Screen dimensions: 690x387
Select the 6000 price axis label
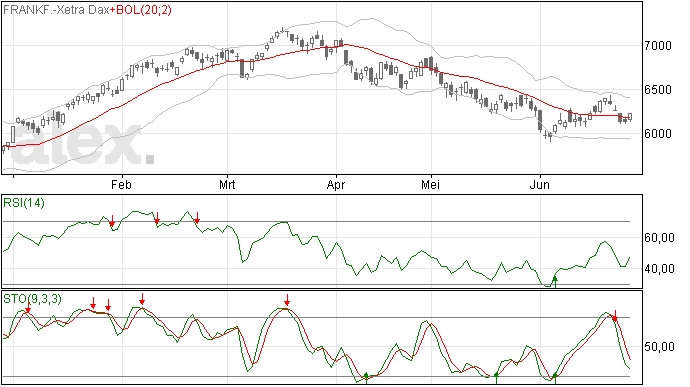tap(658, 134)
